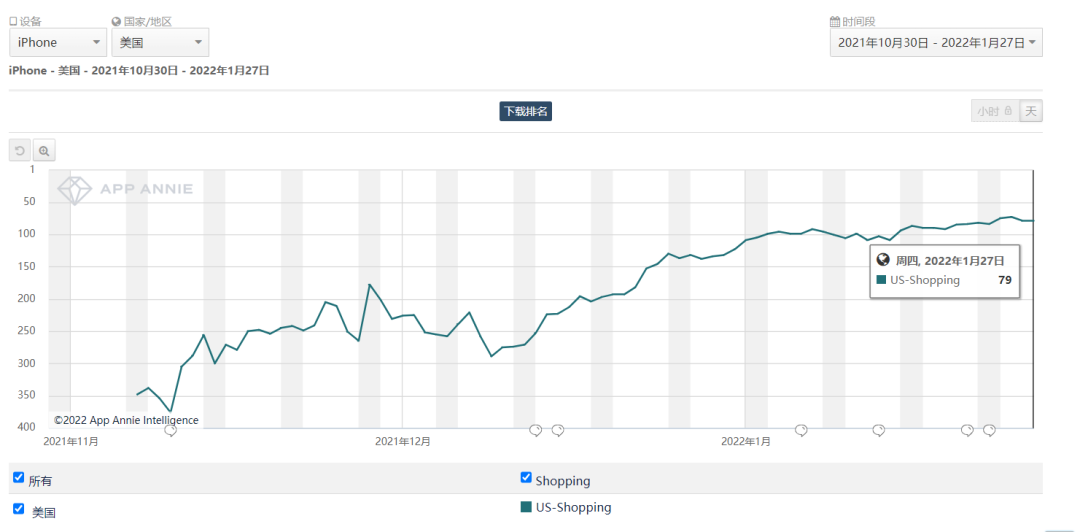The image size is (1080, 532).
Task: Toggle the 美国 checkbox
Action: pos(19,508)
